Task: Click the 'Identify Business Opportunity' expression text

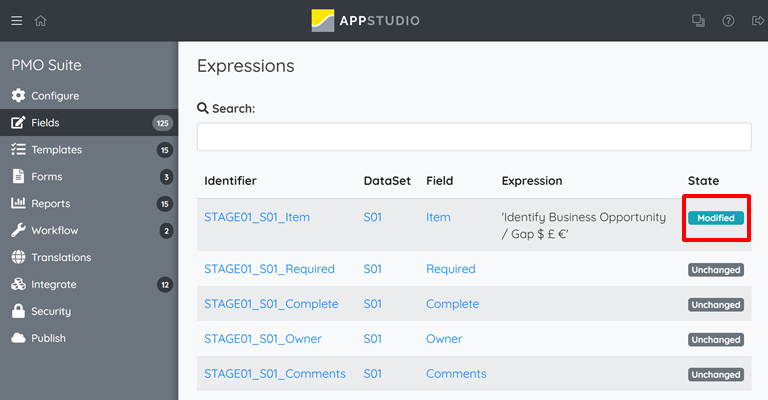Action: pos(583,225)
